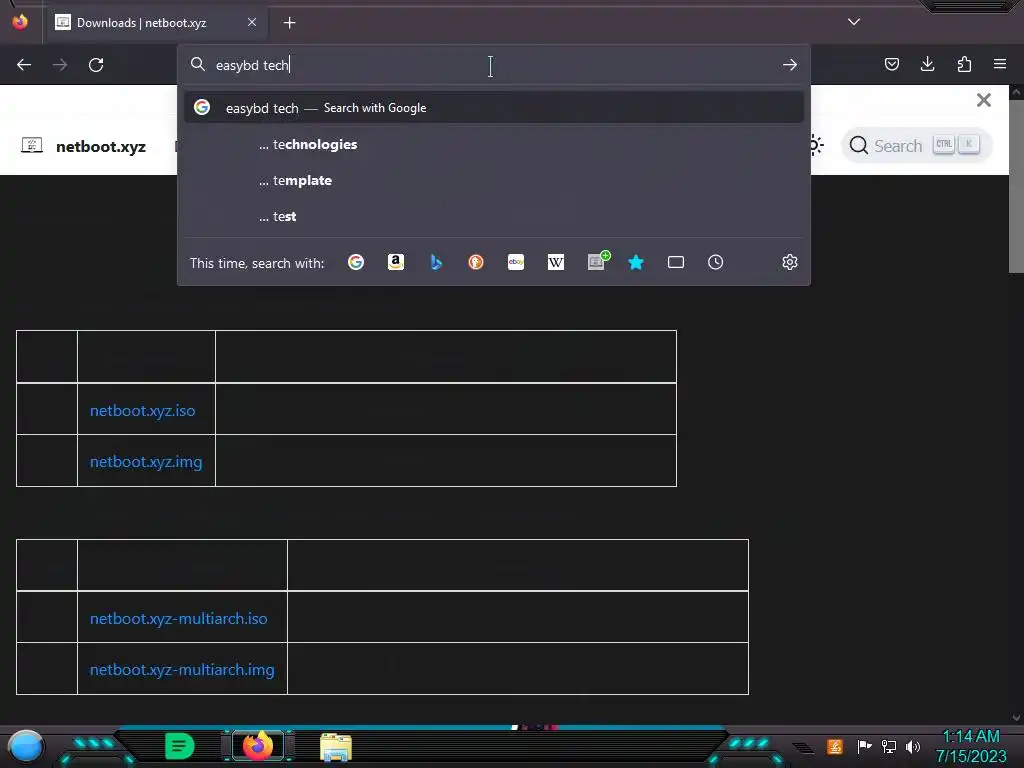Open the Action Center flag icon
The image size is (1024, 768).
coord(864,746)
